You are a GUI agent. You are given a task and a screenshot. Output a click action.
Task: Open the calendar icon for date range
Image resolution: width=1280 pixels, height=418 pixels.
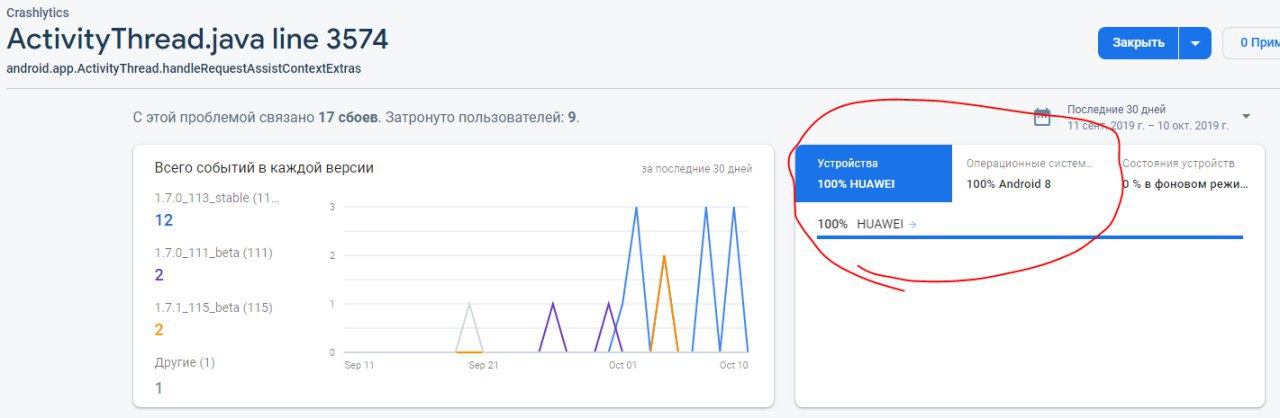pos(1042,117)
